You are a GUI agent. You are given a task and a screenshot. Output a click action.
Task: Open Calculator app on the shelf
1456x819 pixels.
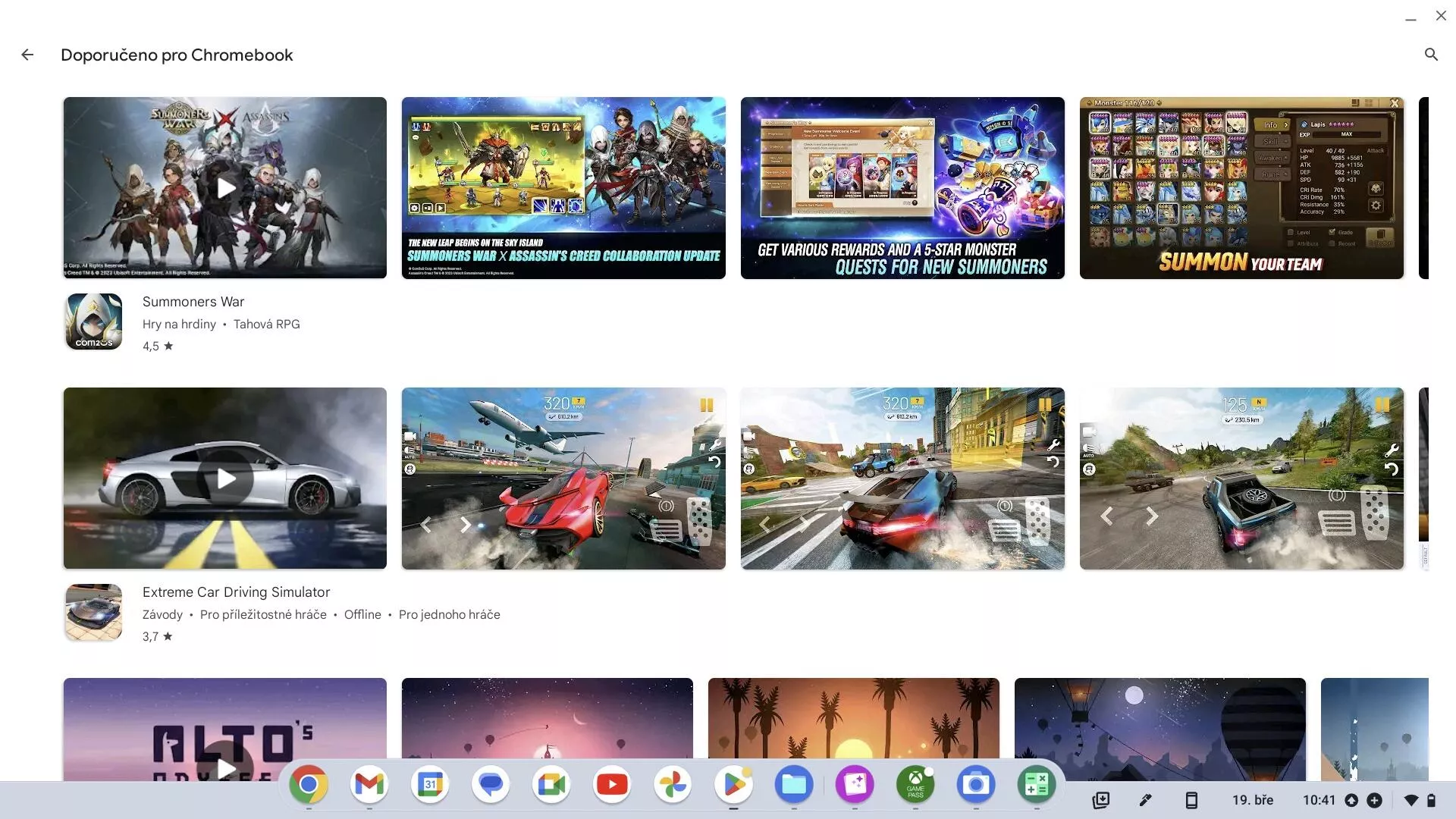point(1037,784)
